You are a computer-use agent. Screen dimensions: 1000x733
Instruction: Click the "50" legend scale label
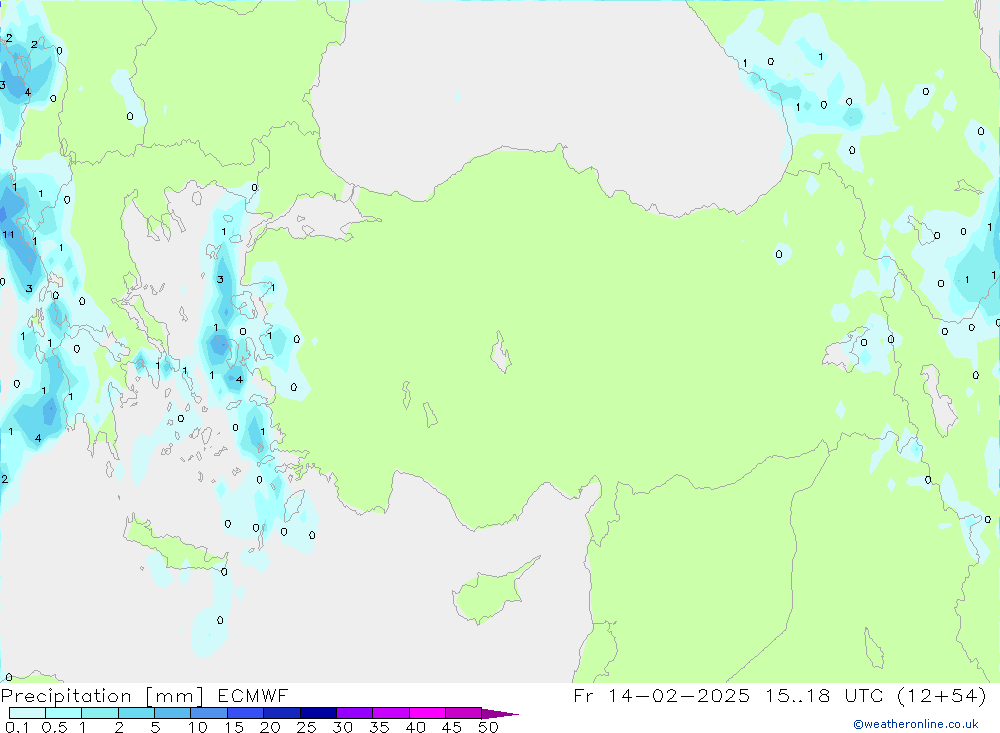pos(488,727)
